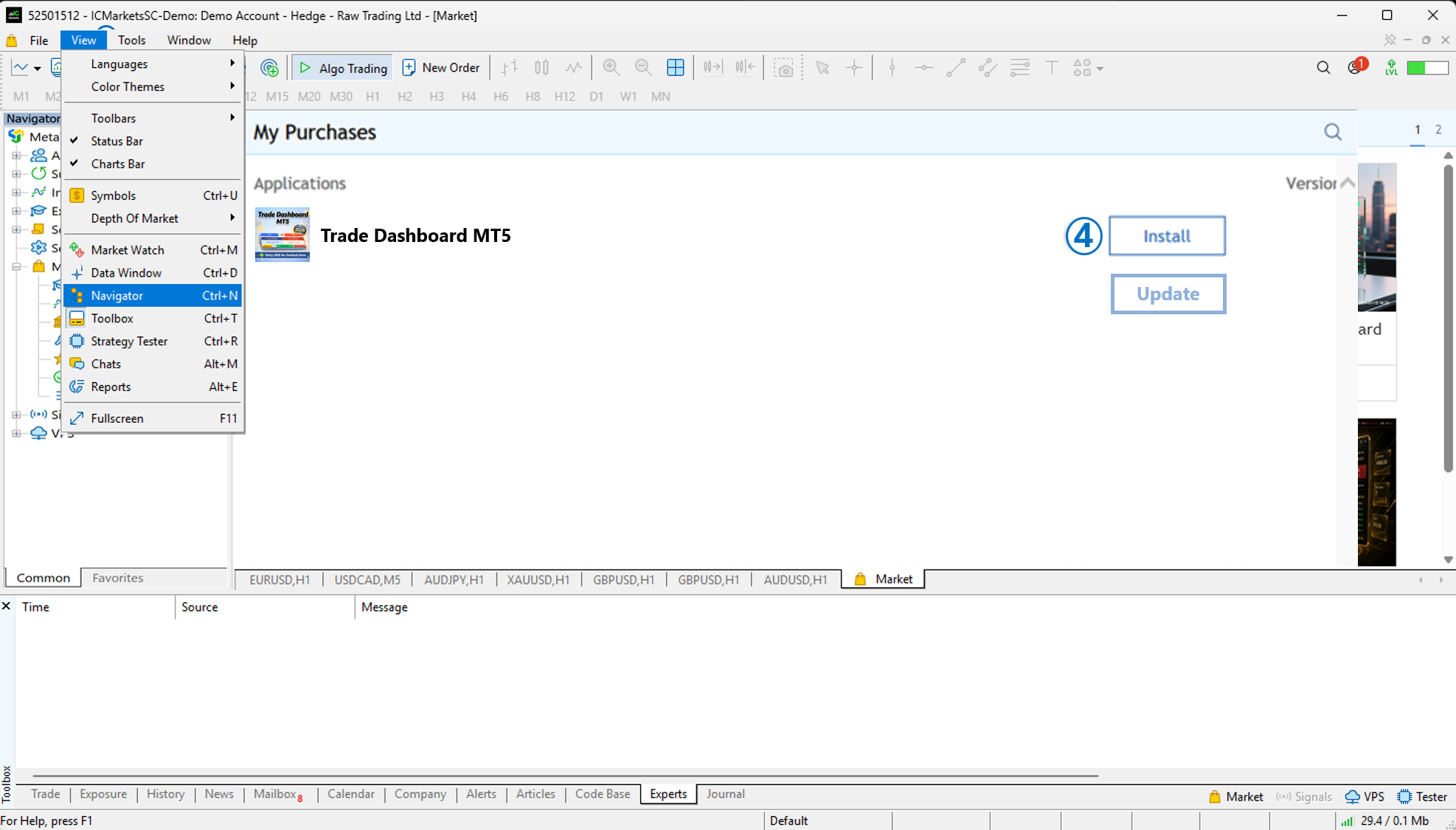Open Market shortcut in Toolbox footer
1456x830 pixels.
pyautogui.click(x=1236, y=797)
